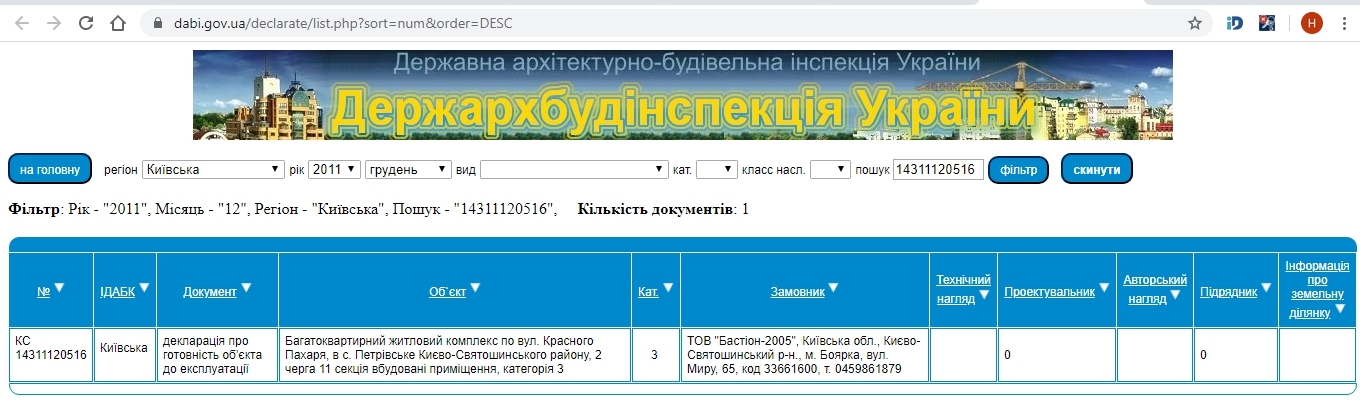Open the регіон dropdown showing Київська
Viewport: 1360px width, 405px height.
pos(214,170)
